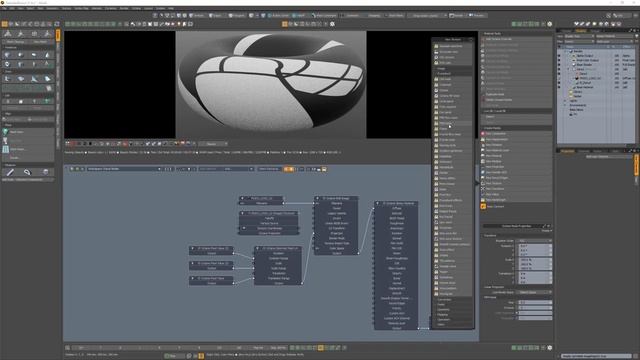Choose the Pen tool in the left toolbox
This screenshot has height=360, width=640.
click(x=10, y=172)
